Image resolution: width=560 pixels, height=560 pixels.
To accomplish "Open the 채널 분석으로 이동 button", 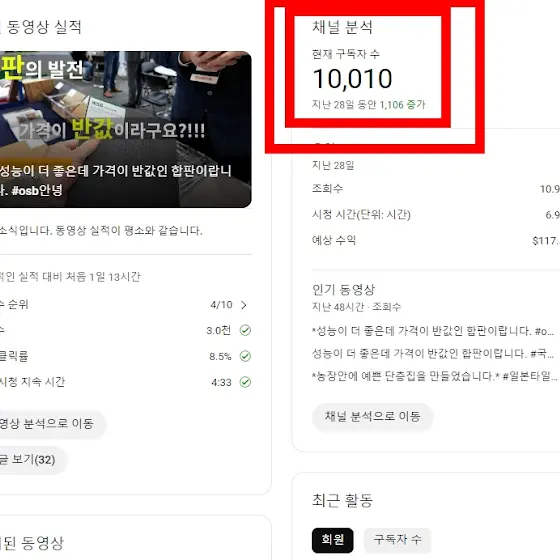I will 372,416.
